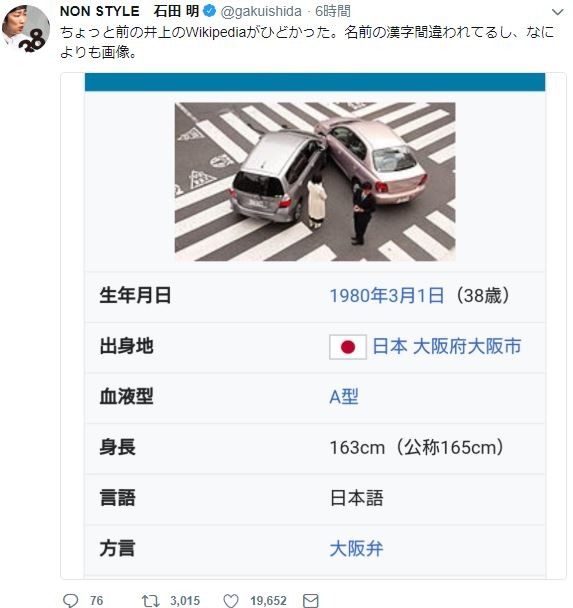
Task: Click the 19,652 likes count
Action: (x=268, y=601)
